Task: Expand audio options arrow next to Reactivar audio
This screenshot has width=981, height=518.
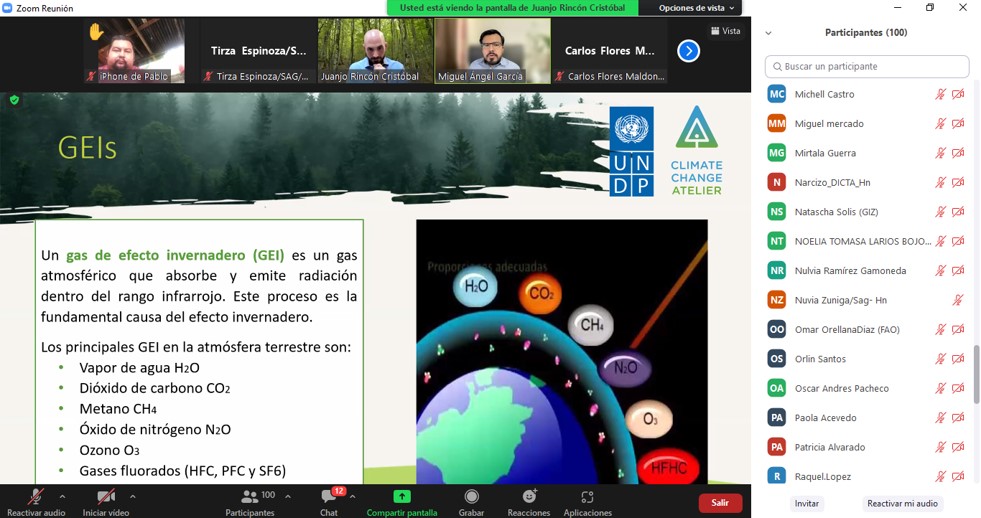Action: pos(62,496)
